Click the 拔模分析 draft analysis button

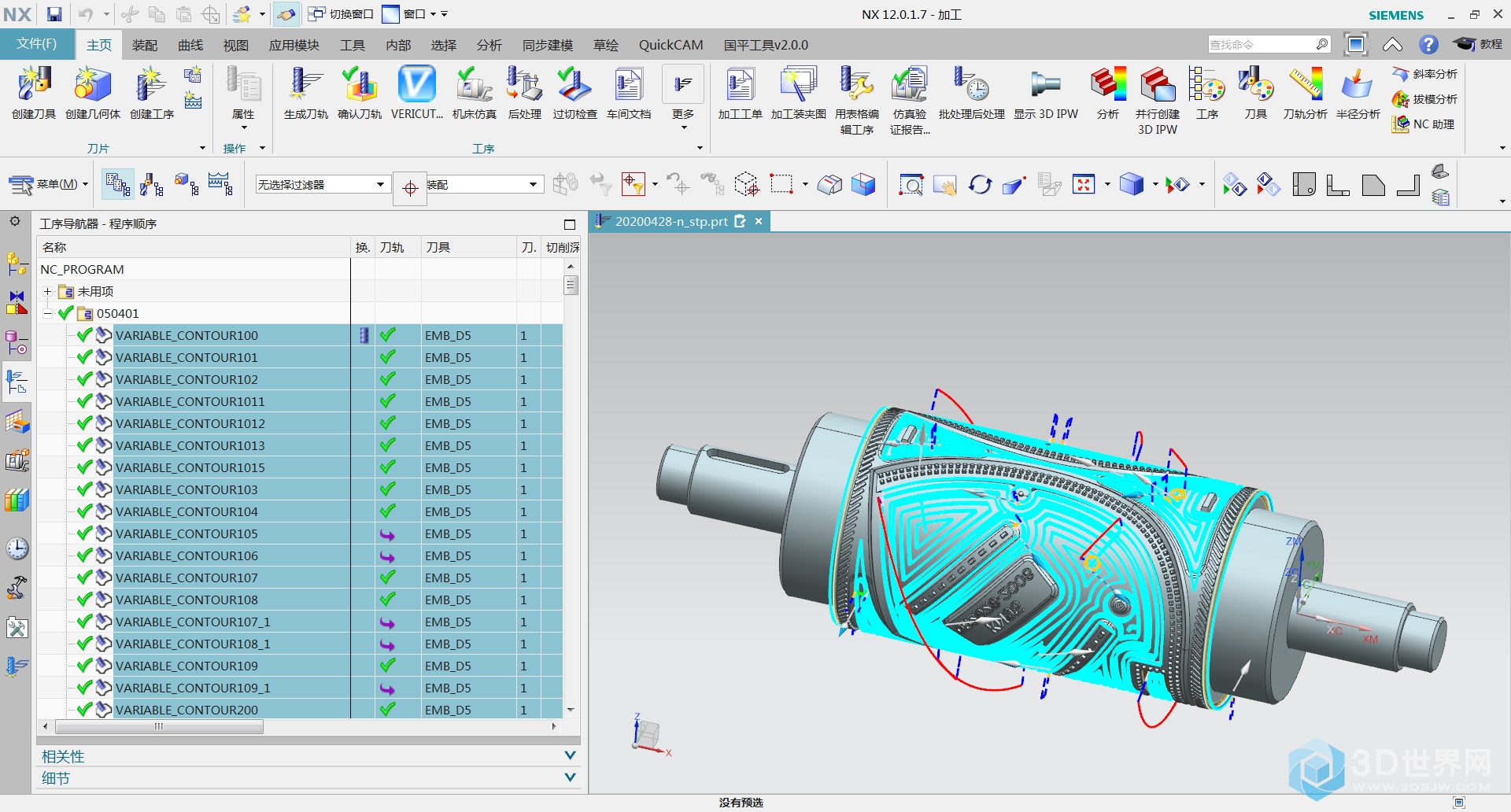tap(1425, 99)
